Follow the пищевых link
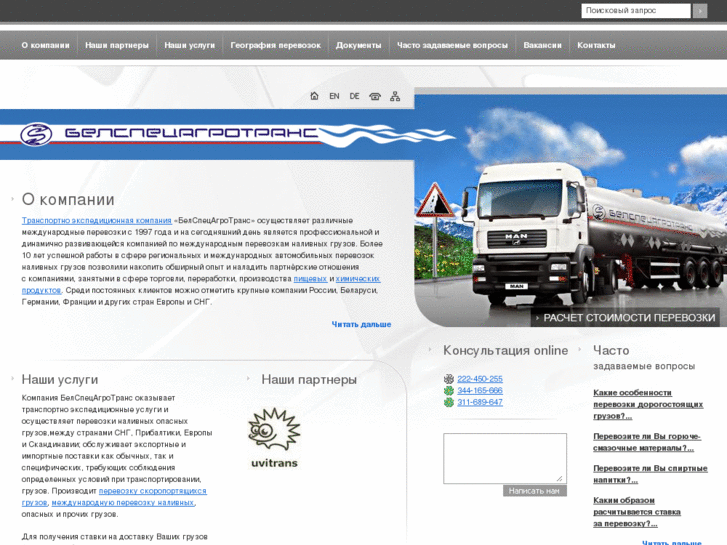727x545 pixels. click(x=310, y=278)
